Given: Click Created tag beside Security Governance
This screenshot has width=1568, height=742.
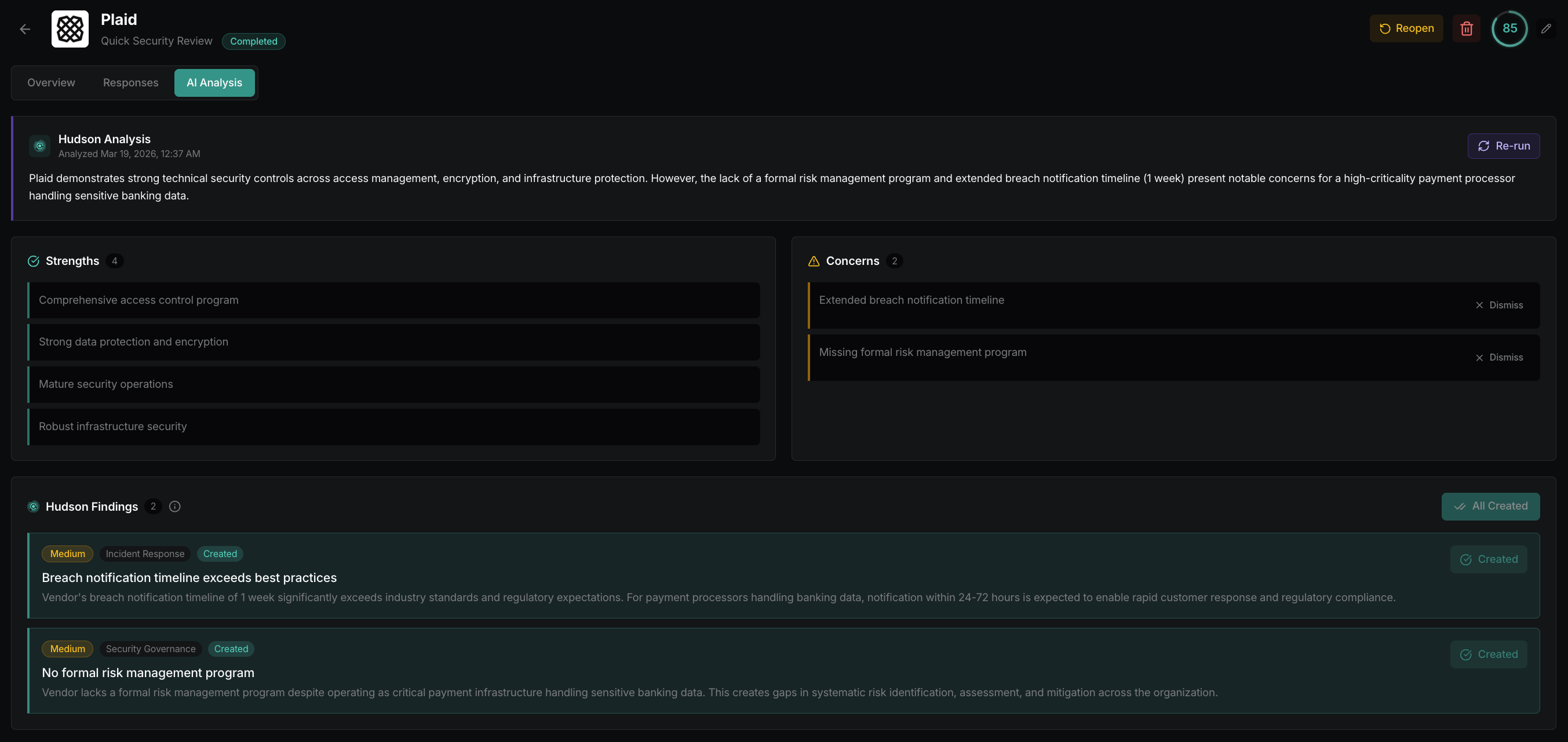Looking at the screenshot, I should [231, 649].
